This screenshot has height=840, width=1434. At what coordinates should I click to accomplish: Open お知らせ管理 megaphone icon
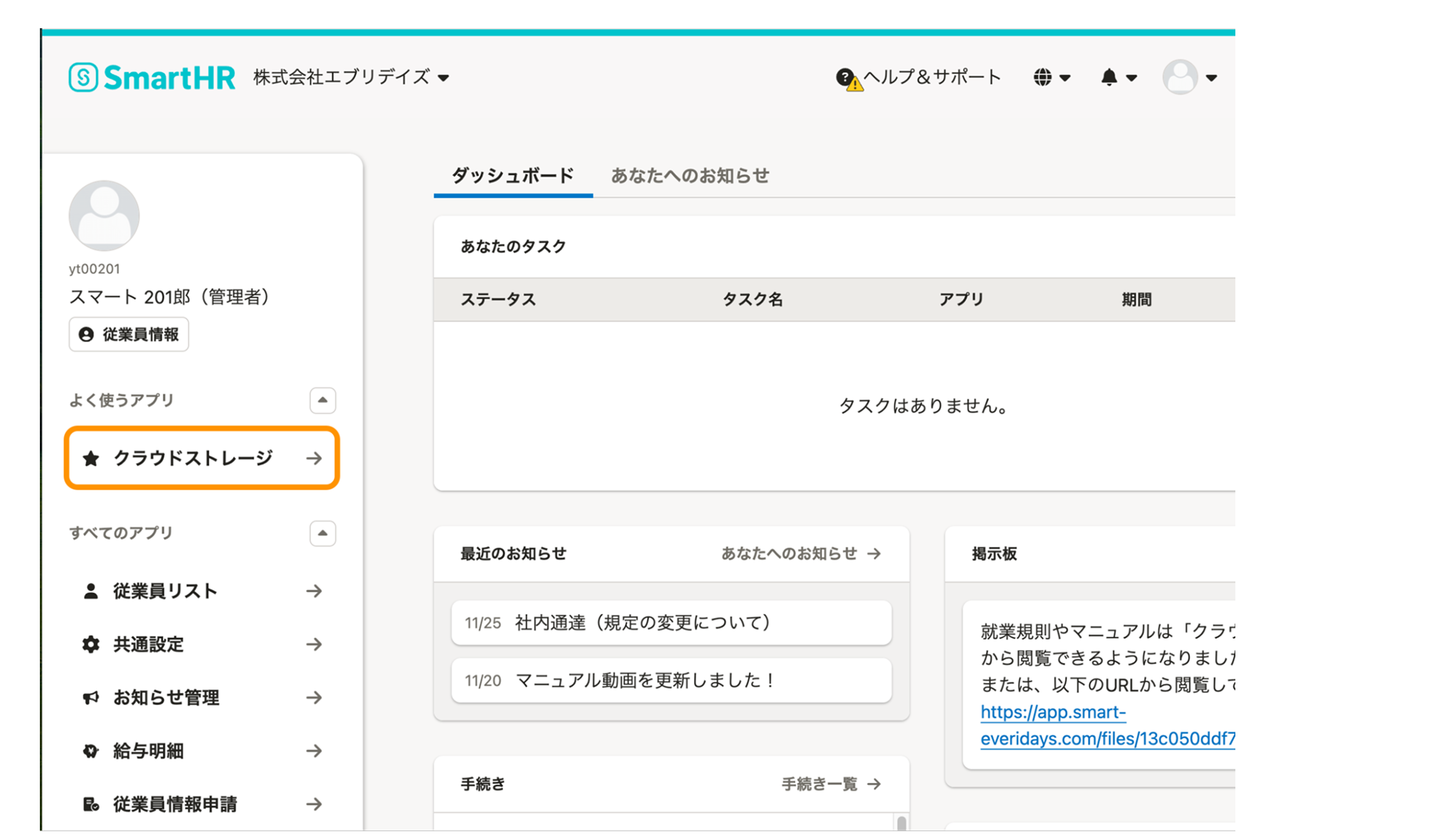tap(91, 698)
